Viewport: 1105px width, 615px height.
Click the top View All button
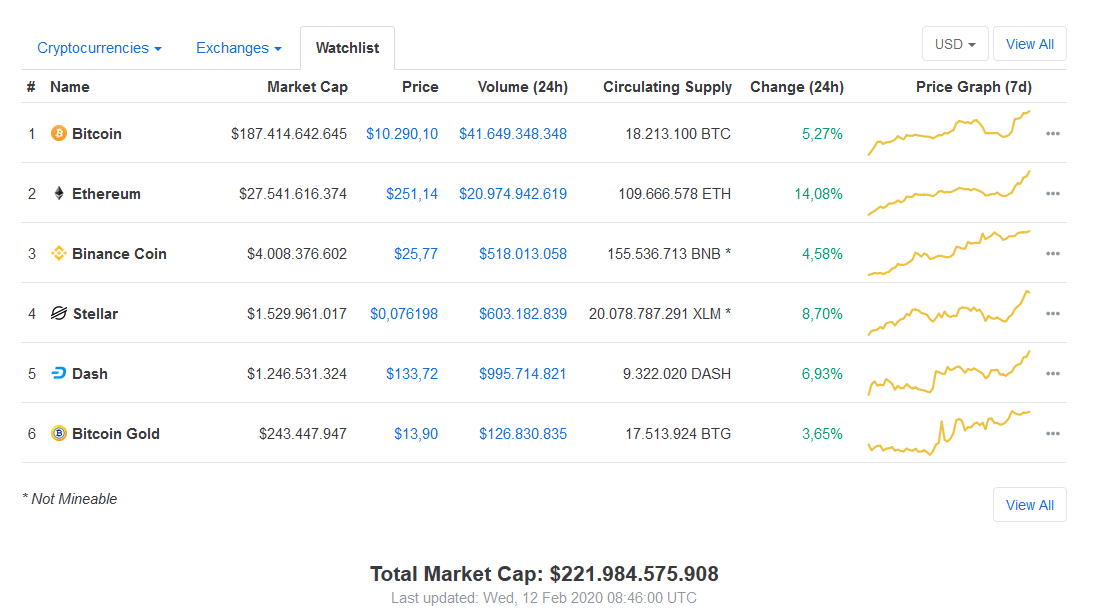1030,44
